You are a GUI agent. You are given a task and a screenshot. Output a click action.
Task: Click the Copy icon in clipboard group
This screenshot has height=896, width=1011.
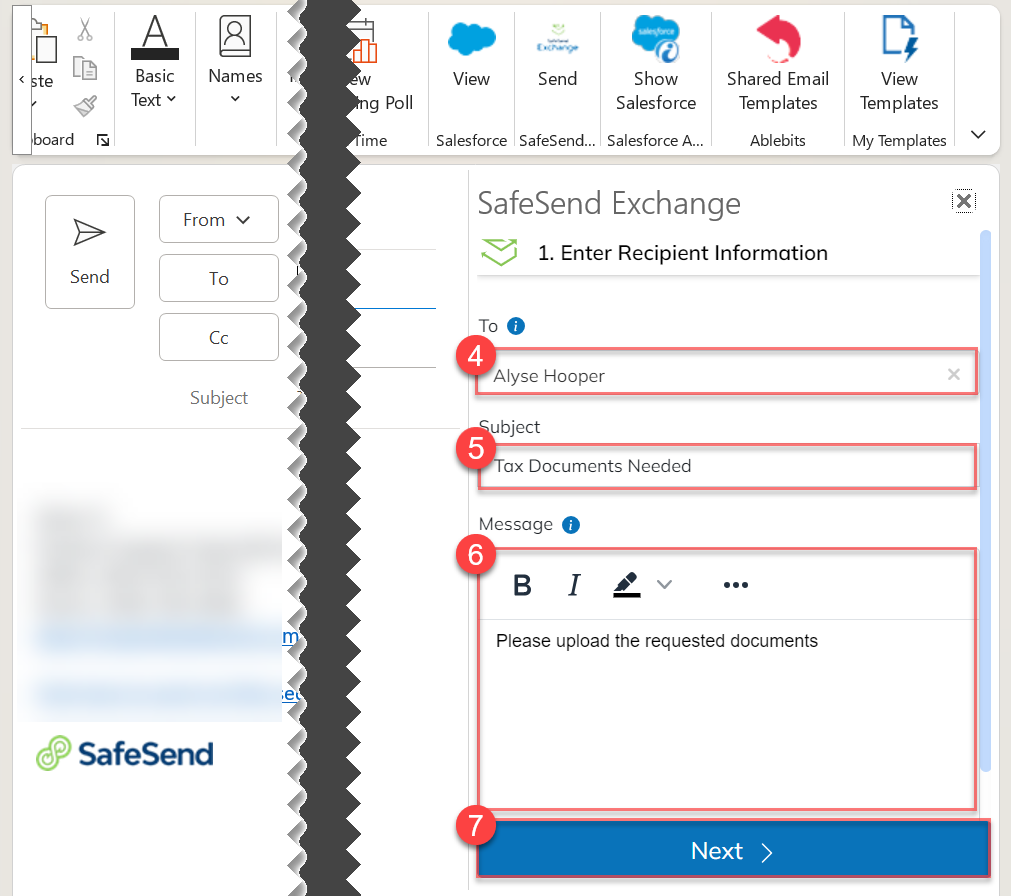(x=84, y=68)
